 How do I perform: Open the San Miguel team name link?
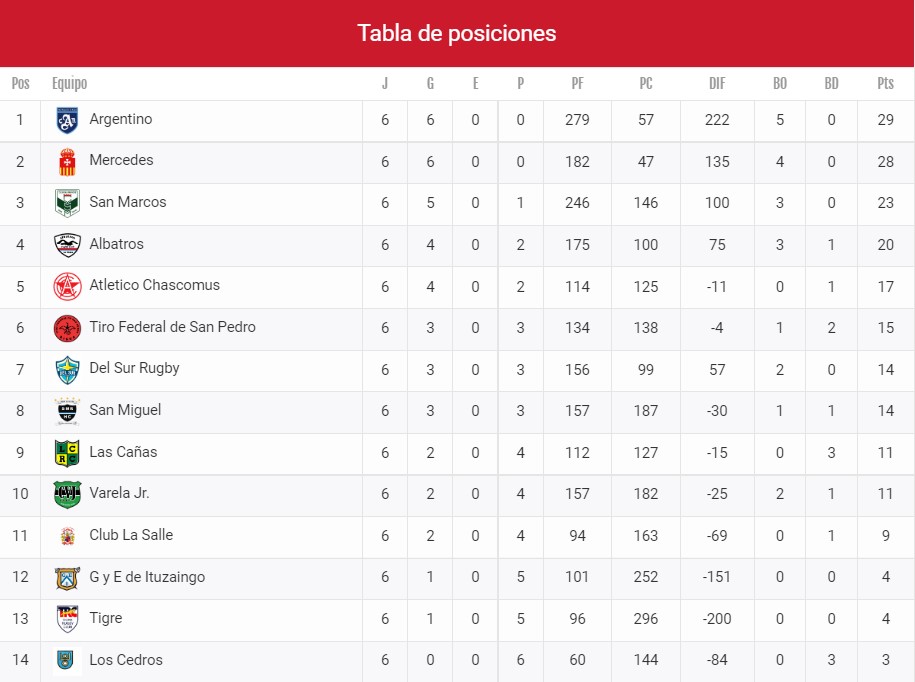pyautogui.click(x=125, y=410)
